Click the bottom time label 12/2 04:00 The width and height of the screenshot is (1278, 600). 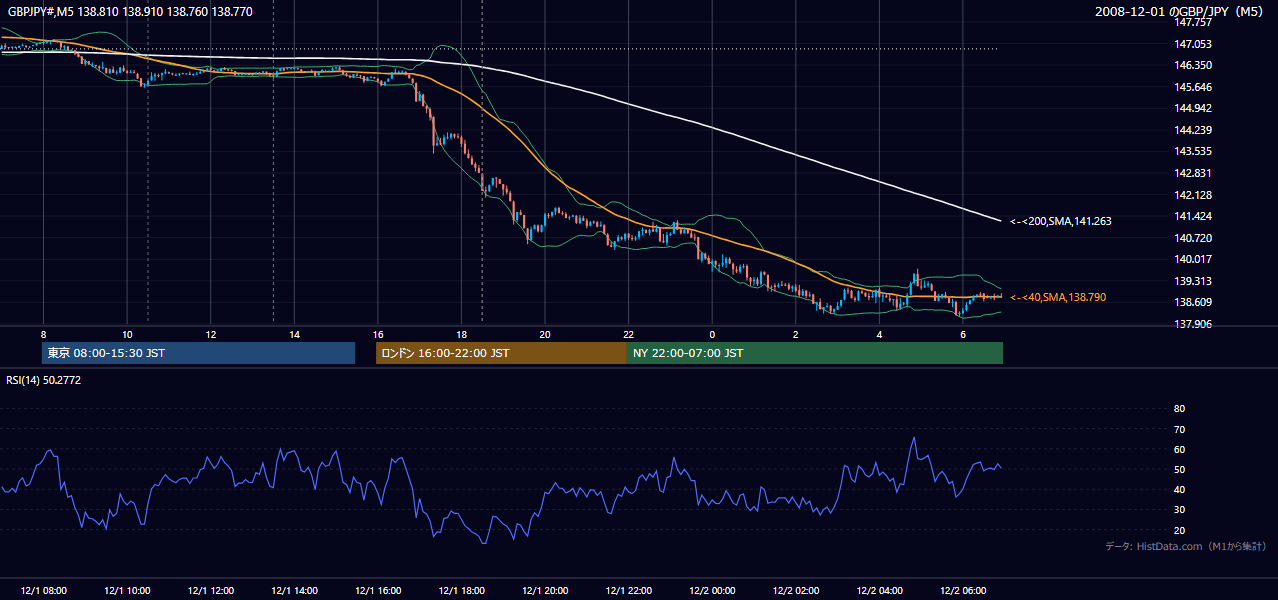coord(880,591)
